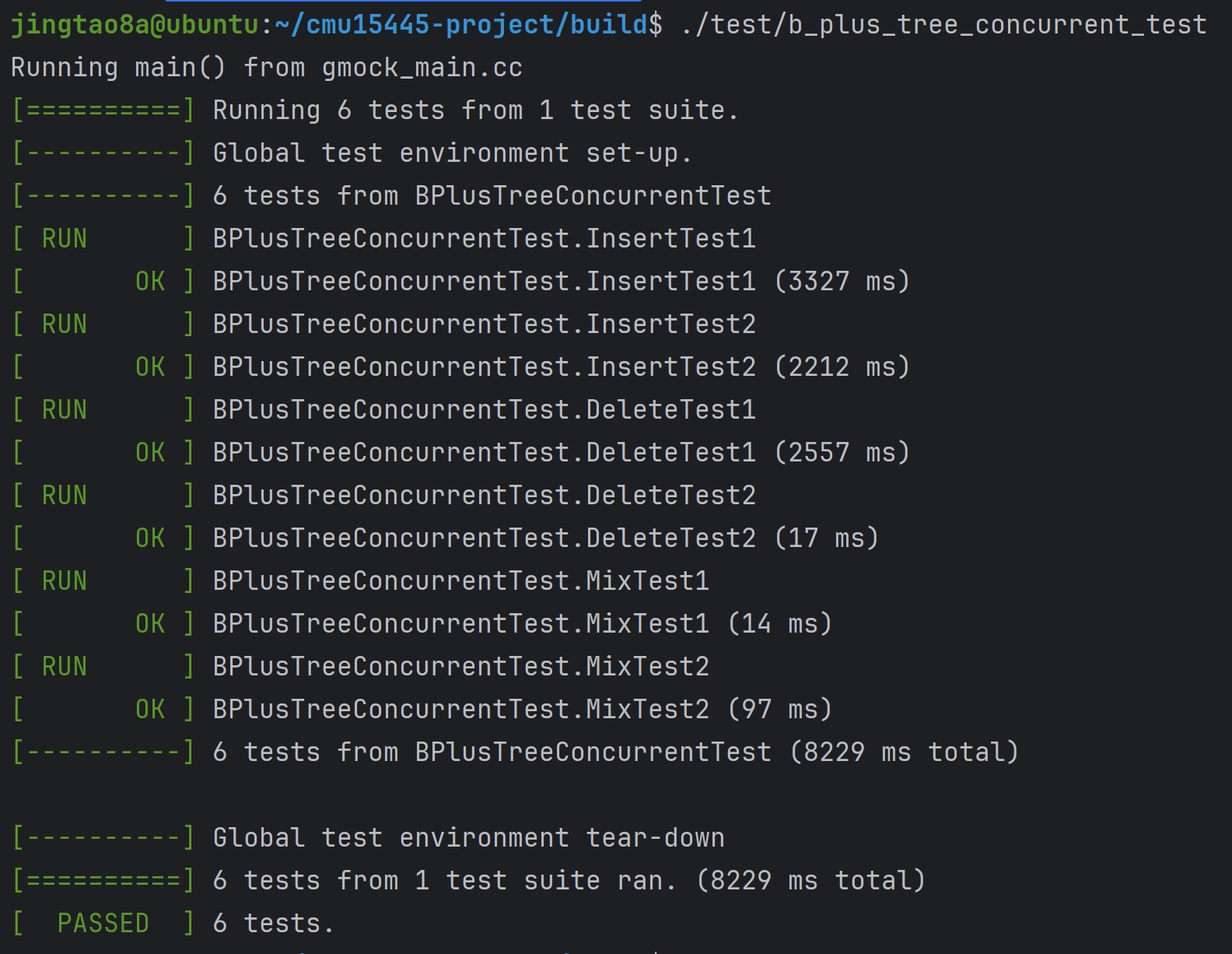Click the OK tag for DeleteTest2
The height and width of the screenshot is (954, 1232).
coord(150,538)
